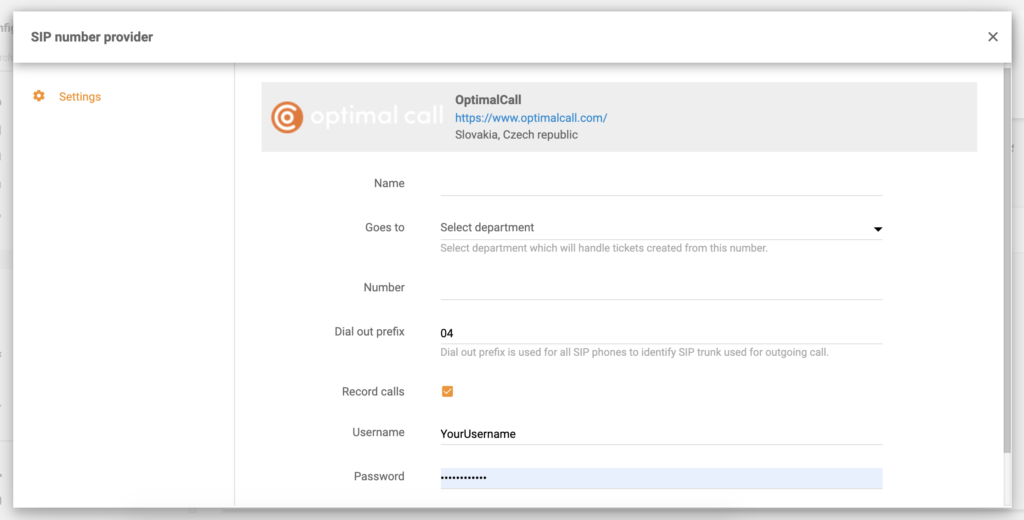Click the SIP number provider title

click(x=92, y=37)
